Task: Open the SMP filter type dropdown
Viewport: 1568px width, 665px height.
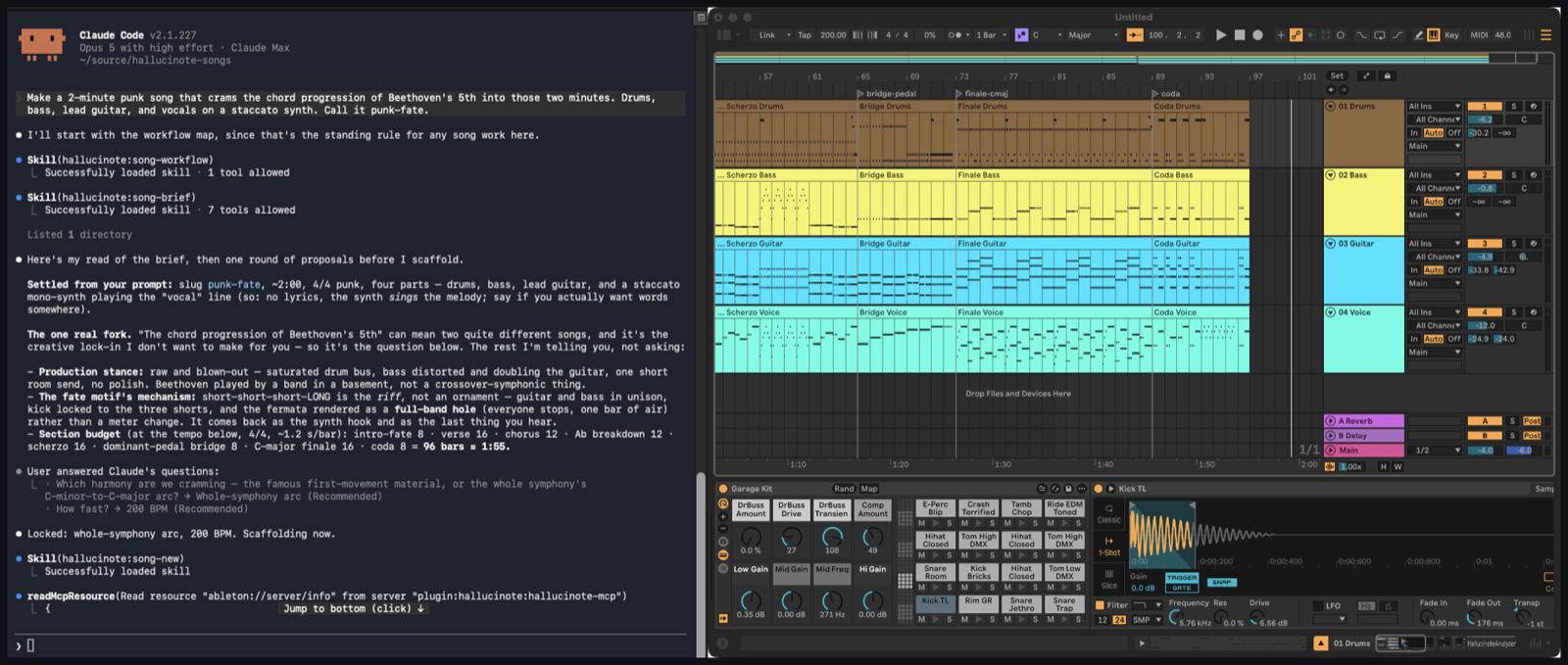Action: point(1147,620)
